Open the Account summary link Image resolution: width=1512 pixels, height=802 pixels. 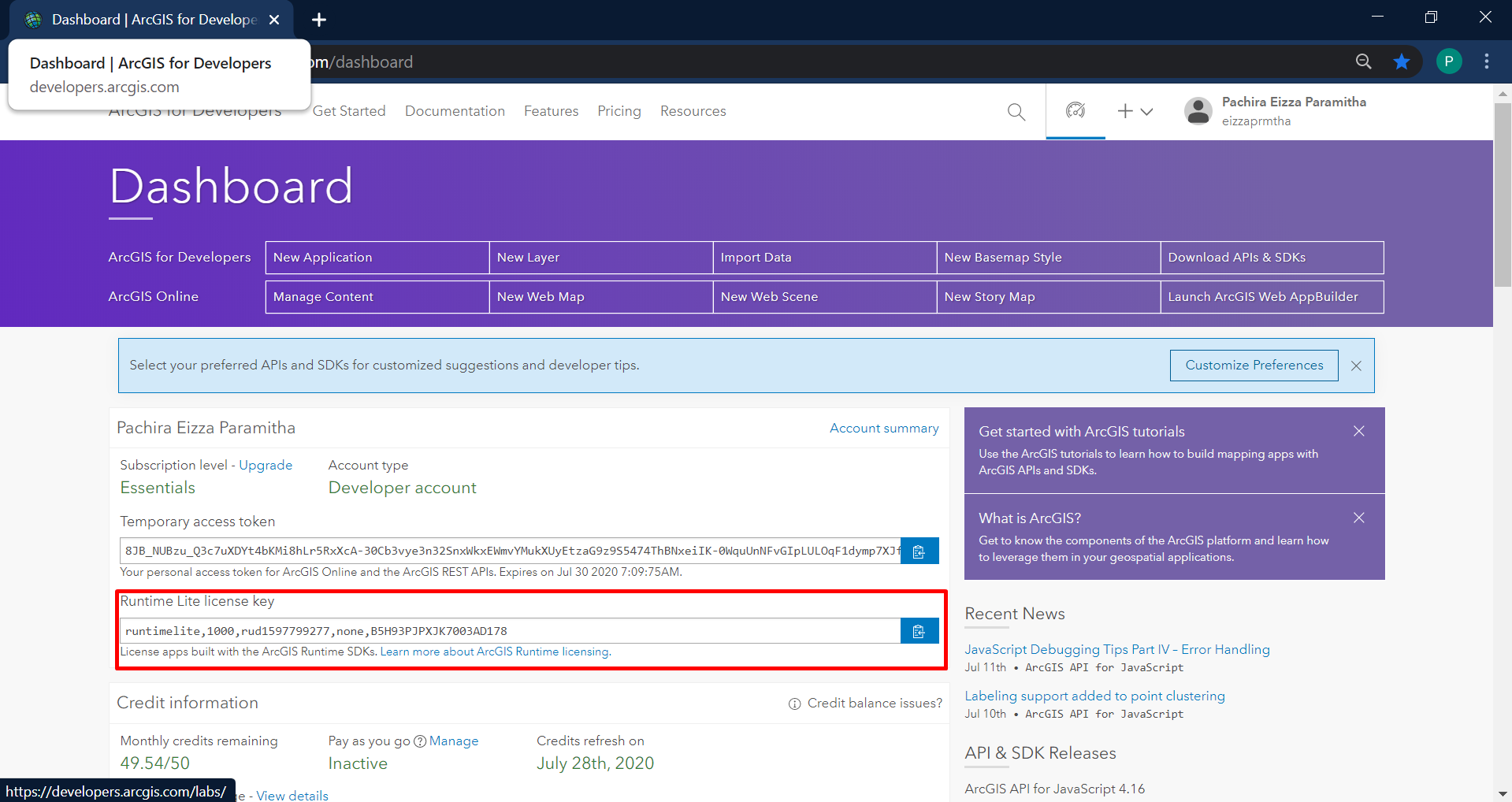click(884, 428)
